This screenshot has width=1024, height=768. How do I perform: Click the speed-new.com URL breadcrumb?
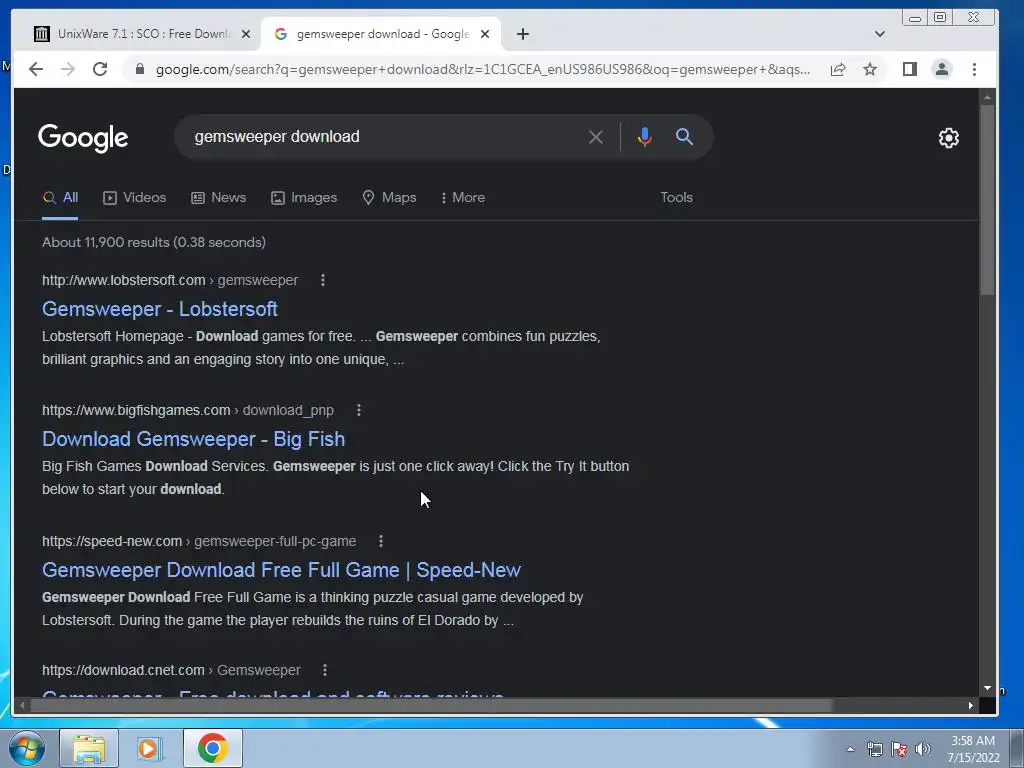coord(199,541)
